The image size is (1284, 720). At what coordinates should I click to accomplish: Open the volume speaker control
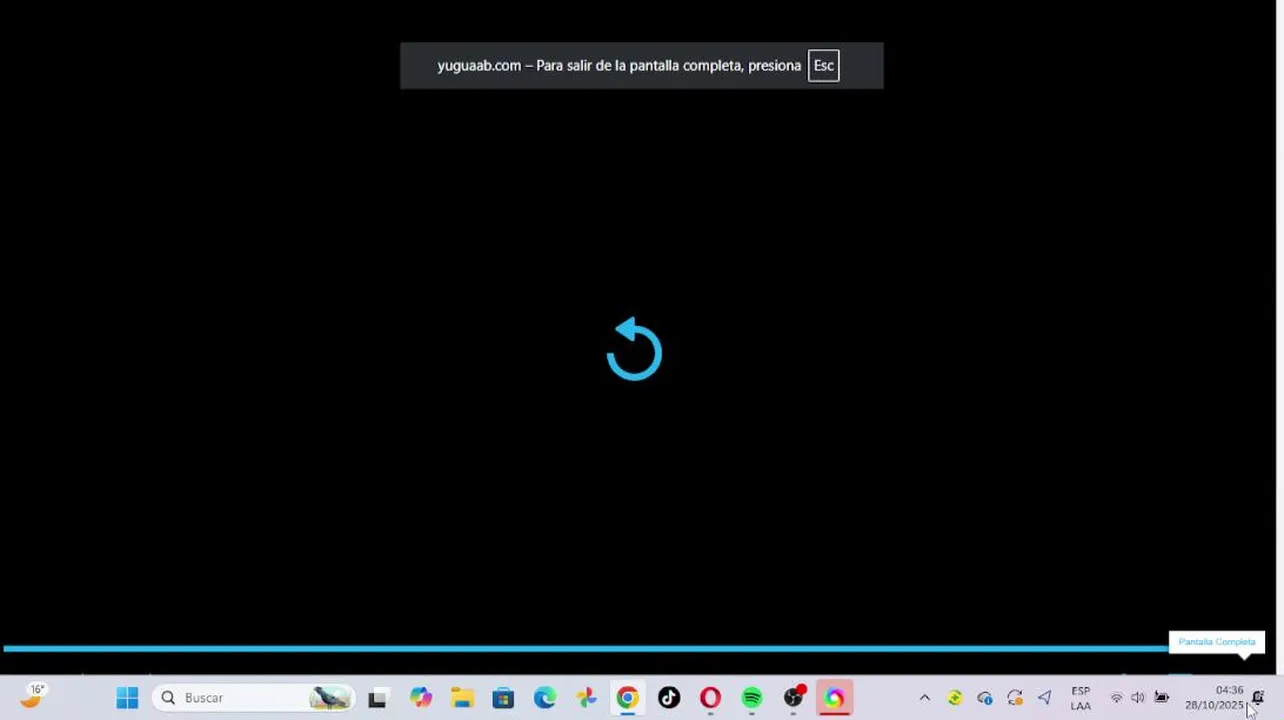click(1138, 698)
